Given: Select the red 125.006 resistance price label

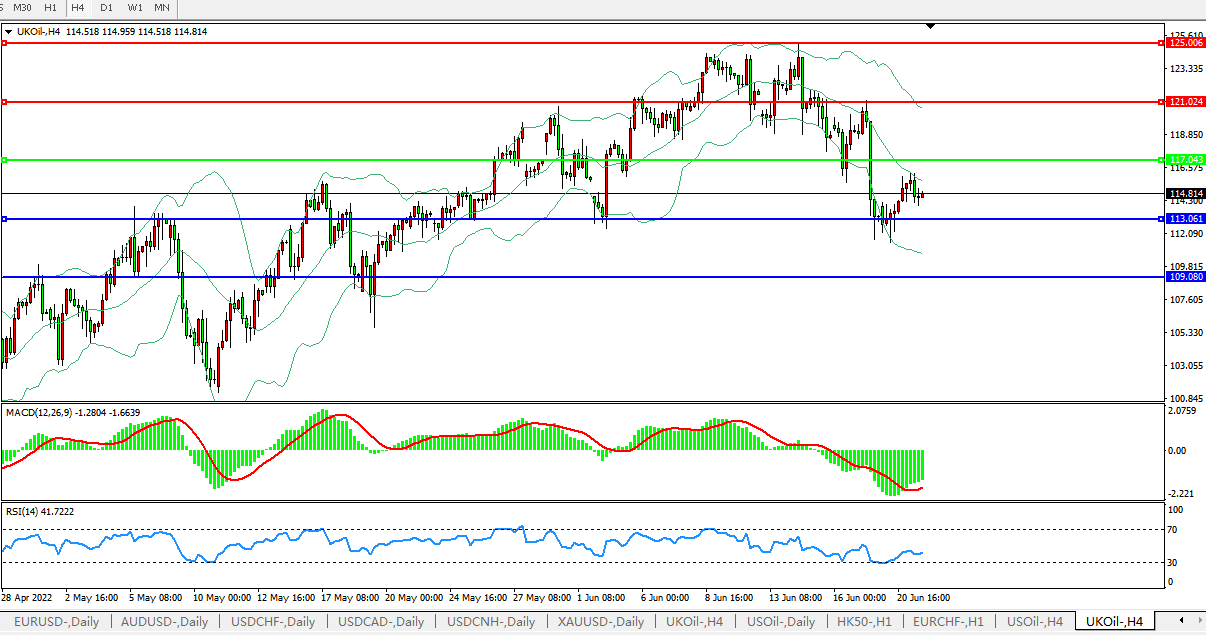Looking at the screenshot, I should (1185, 43).
